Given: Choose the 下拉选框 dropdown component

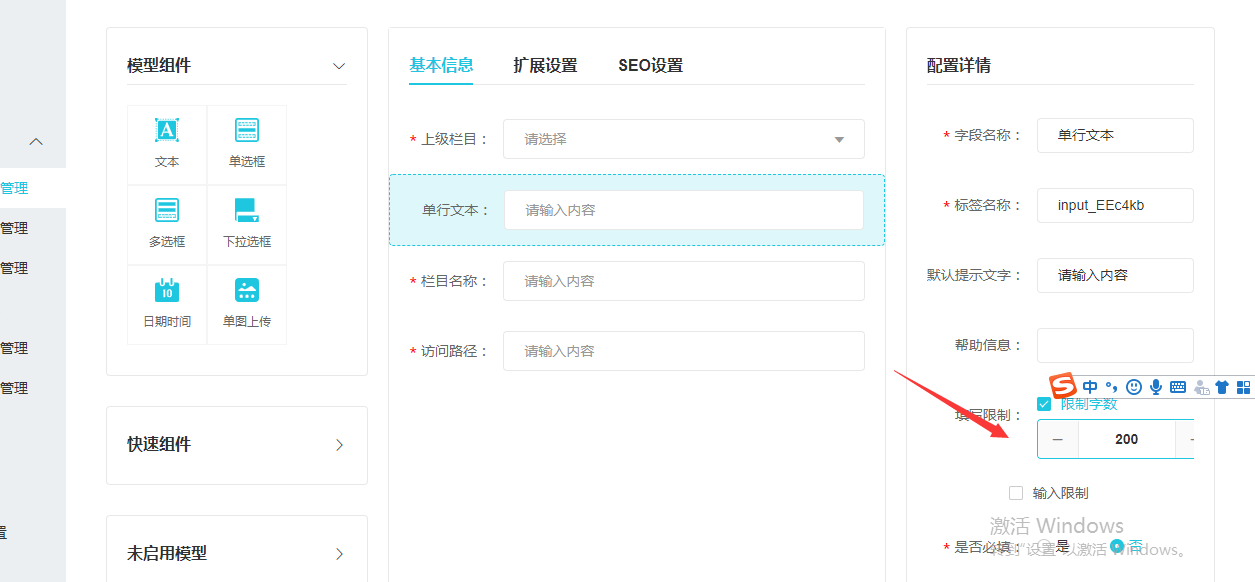Looking at the screenshot, I should click(247, 223).
